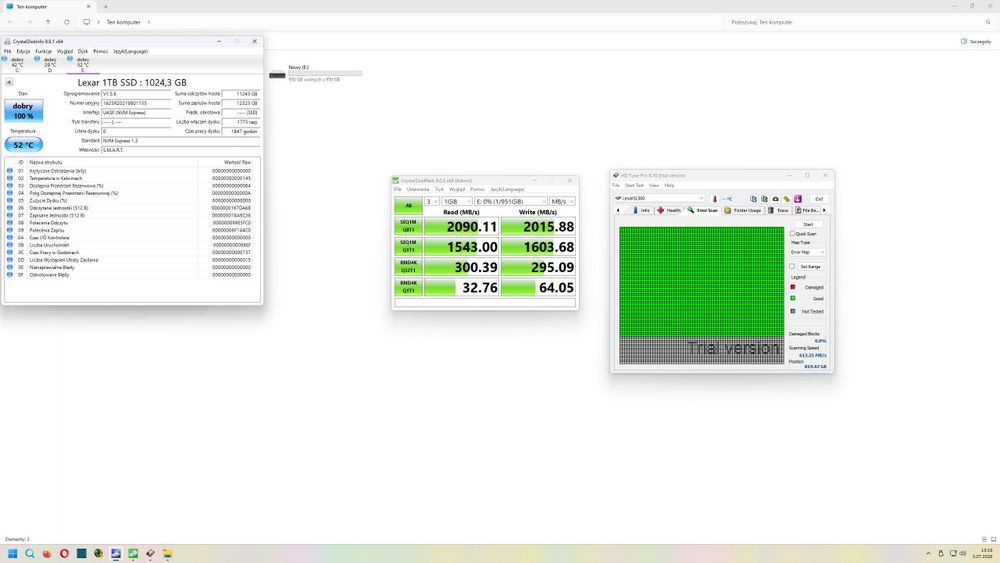Add new File Explorer tab with plus
The height and width of the screenshot is (563, 1000).
pos(106,6)
